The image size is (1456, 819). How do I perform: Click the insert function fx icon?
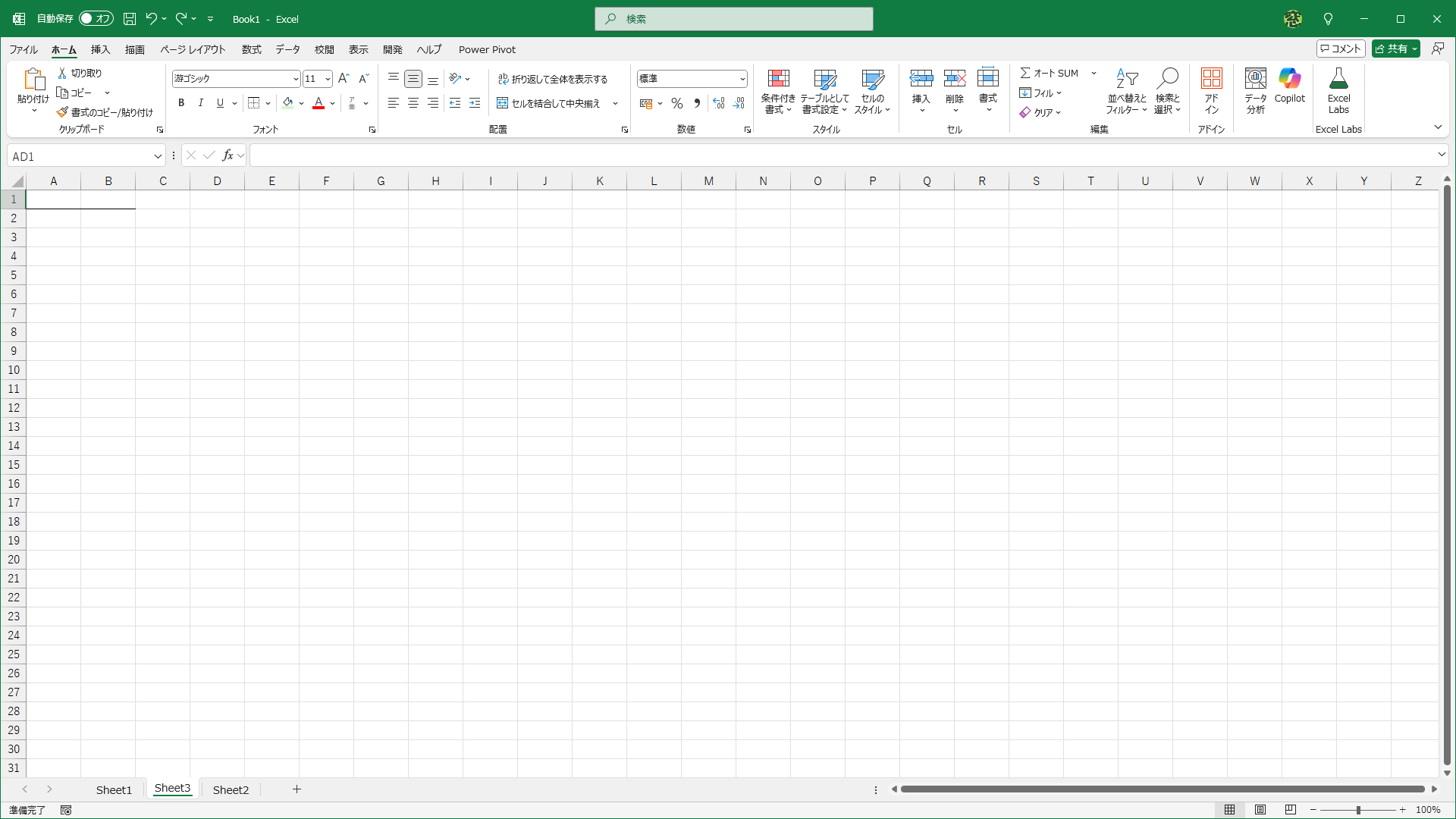click(x=227, y=155)
